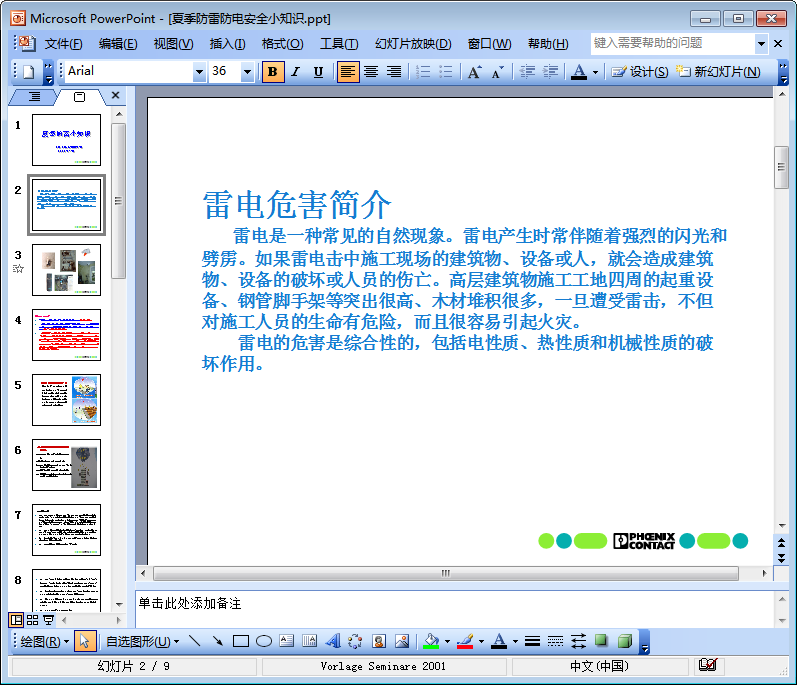Open the 格式(O) menu
797x685 pixels.
[283, 44]
